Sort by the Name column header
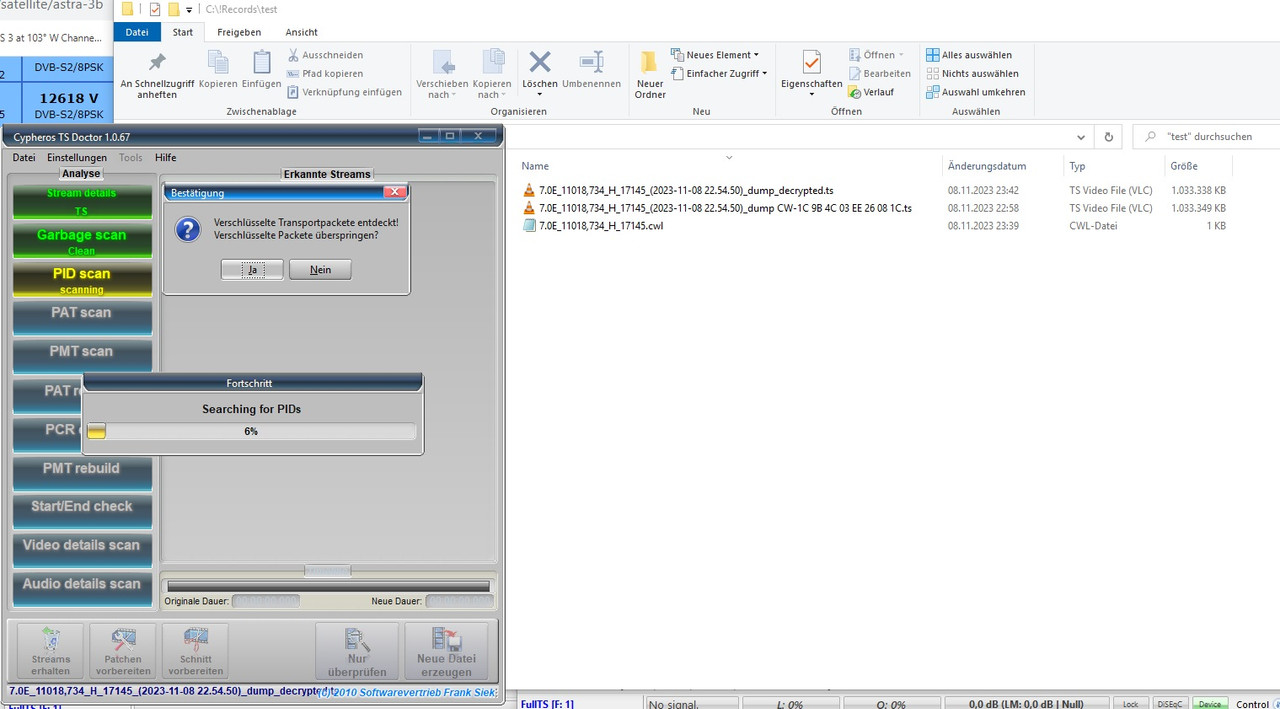 click(x=535, y=166)
